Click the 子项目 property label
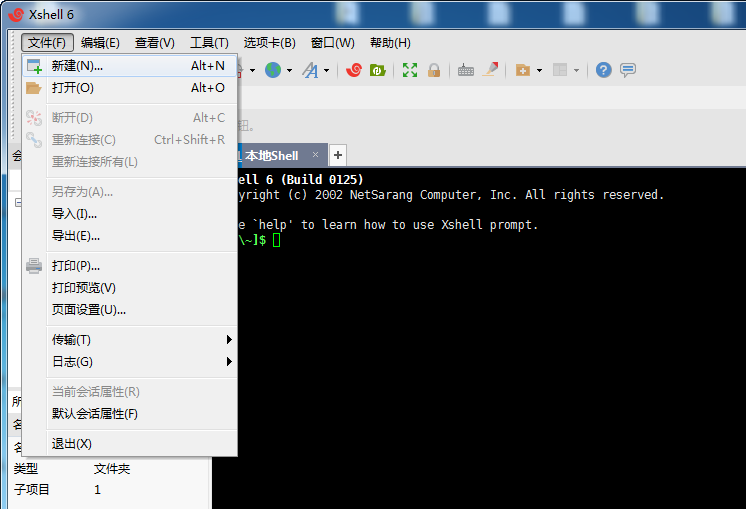 tap(31, 489)
